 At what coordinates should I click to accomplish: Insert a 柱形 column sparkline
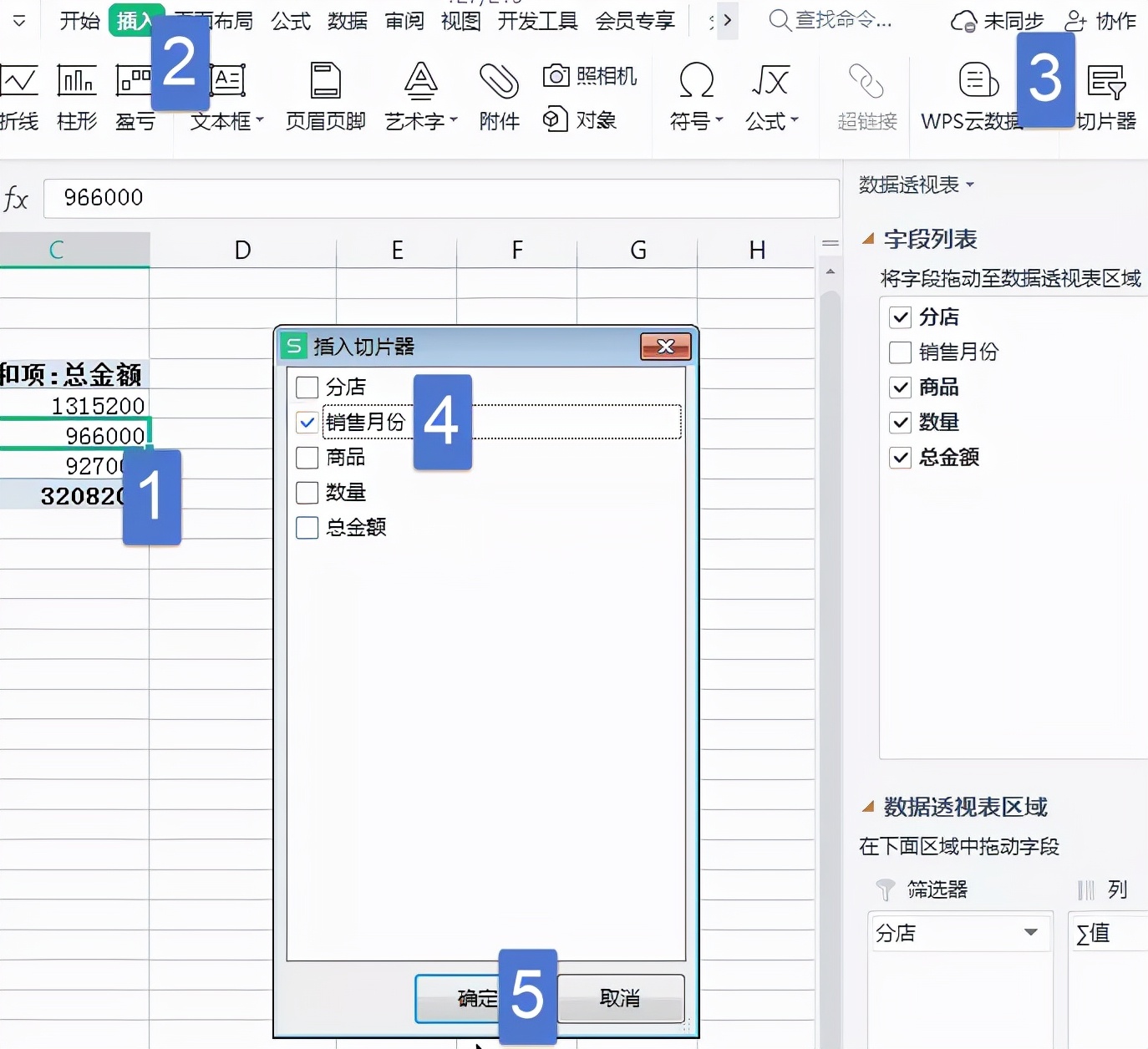point(77,97)
